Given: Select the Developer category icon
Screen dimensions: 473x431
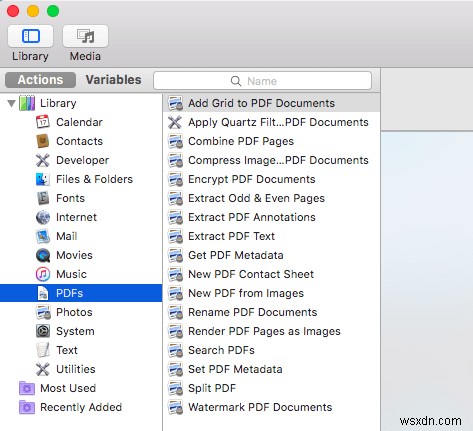Looking at the screenshot, I should (43, 160).
